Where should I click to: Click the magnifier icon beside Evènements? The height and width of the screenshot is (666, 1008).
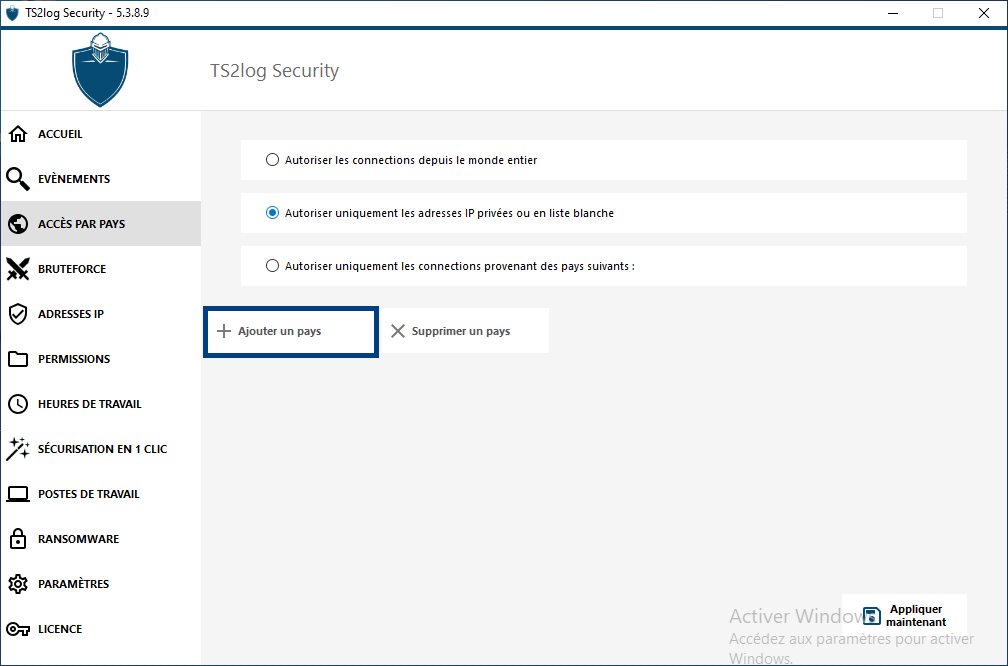pos(18,179)
